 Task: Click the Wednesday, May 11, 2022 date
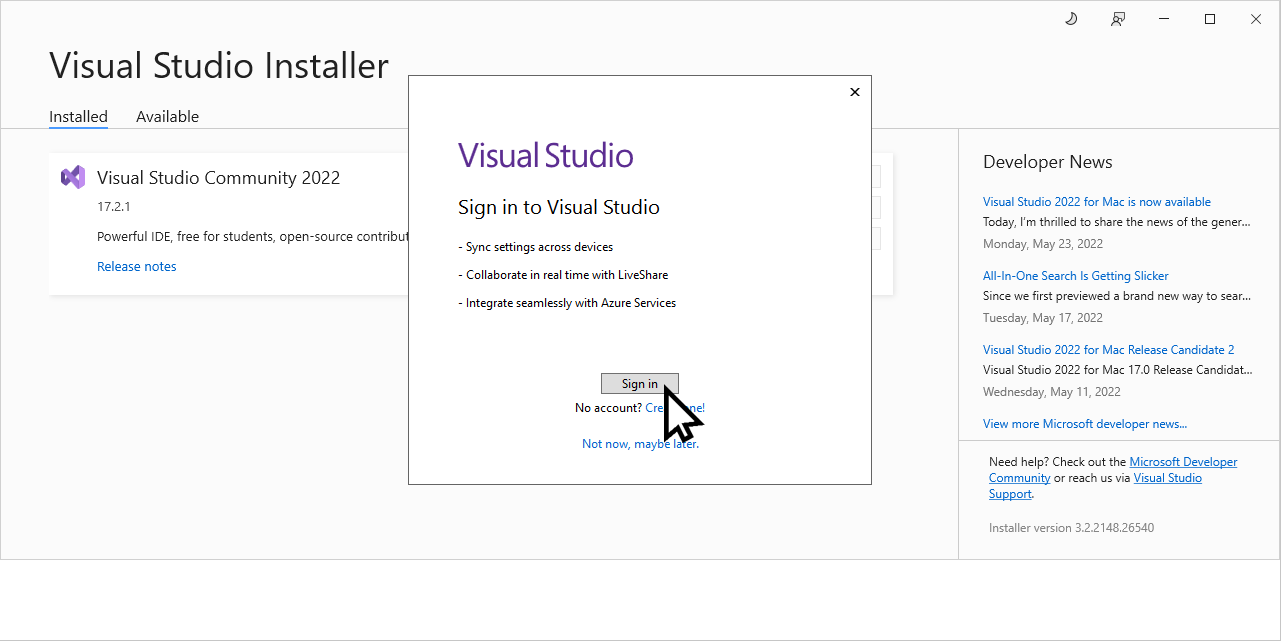point(1052,392)
